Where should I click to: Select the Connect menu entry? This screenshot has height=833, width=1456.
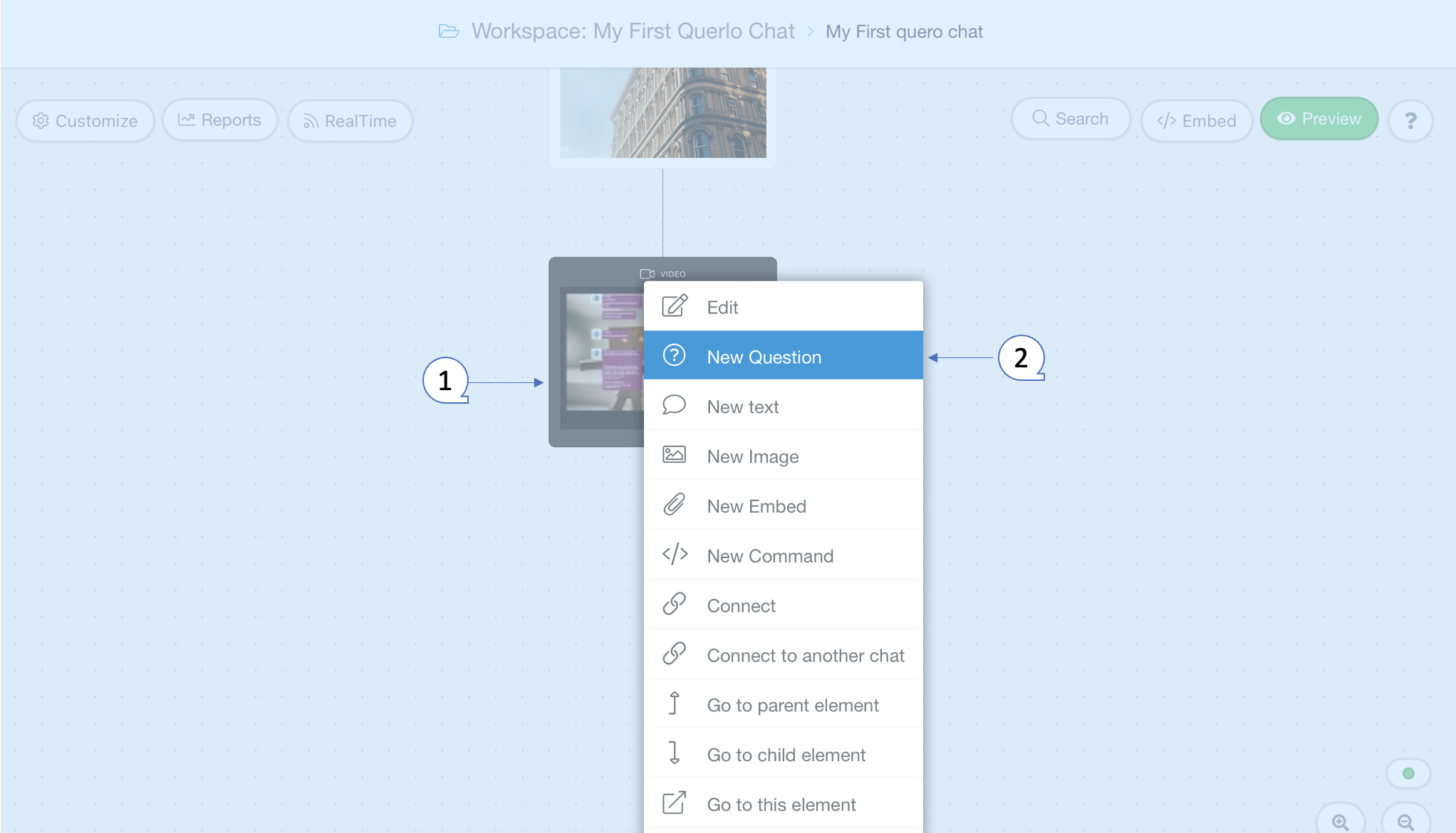[741, 605]
